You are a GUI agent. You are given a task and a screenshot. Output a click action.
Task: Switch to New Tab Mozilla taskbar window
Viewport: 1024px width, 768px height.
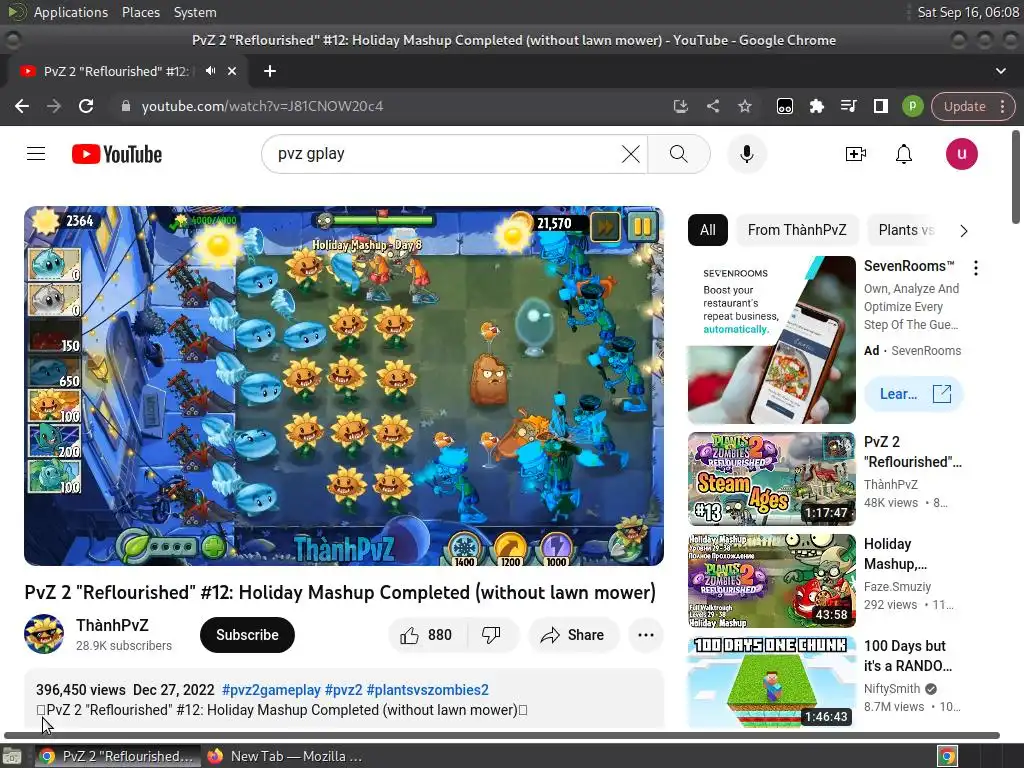(x=285, y=756)
